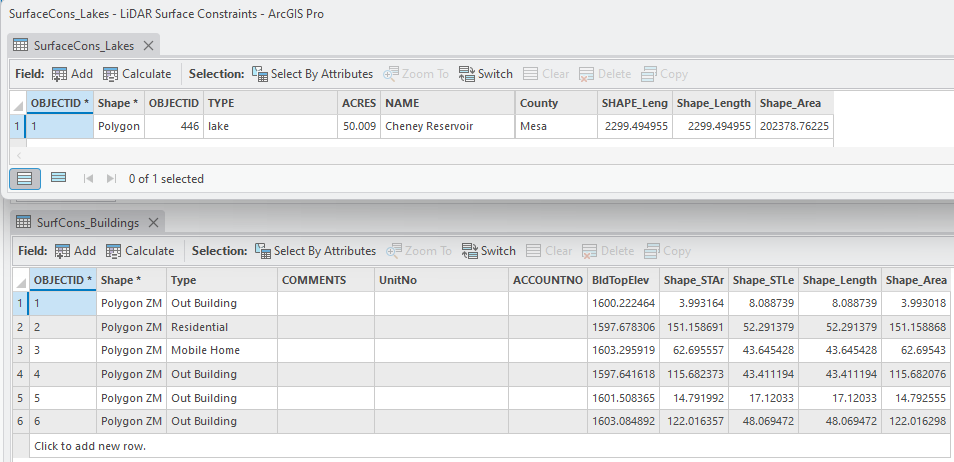Click the 1597.641618 elevation cell

point(623,374)
